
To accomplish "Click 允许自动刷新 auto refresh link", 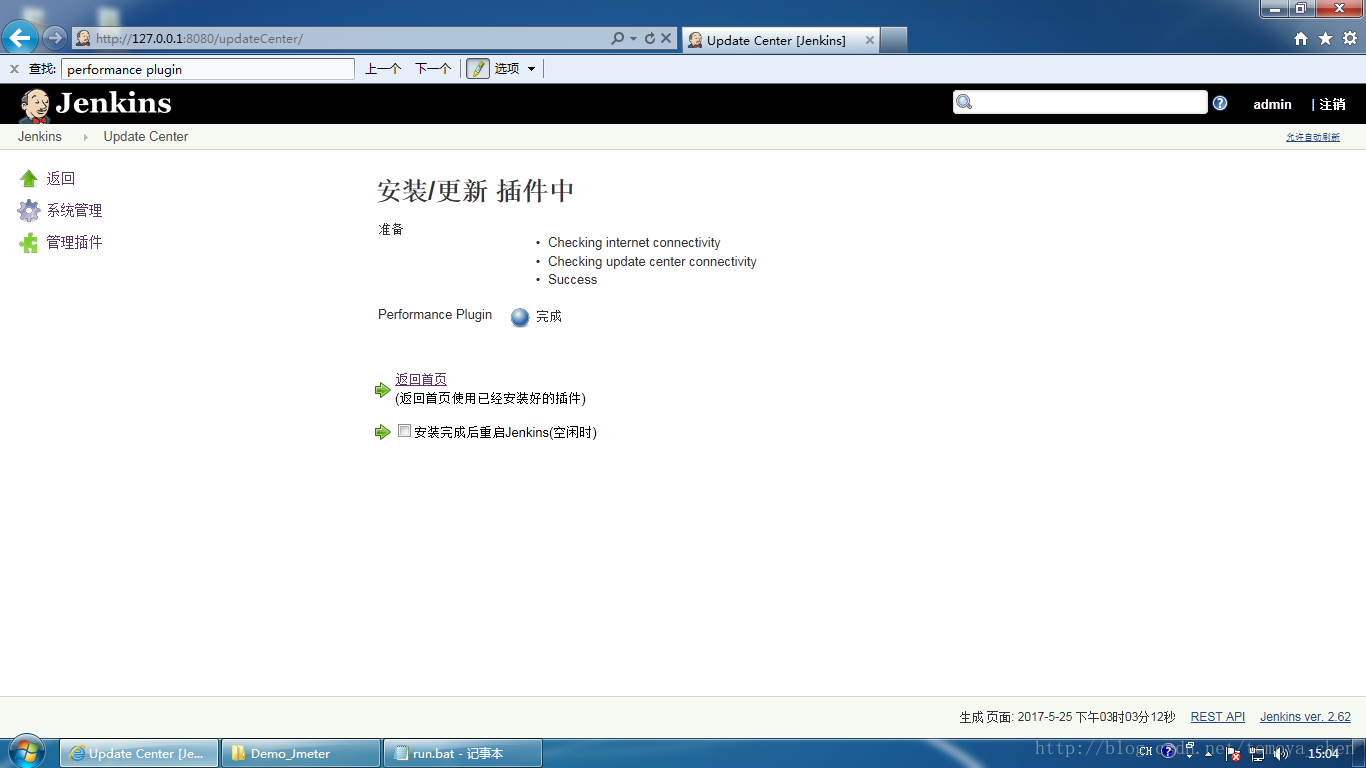I will (x=1313, y=138).
